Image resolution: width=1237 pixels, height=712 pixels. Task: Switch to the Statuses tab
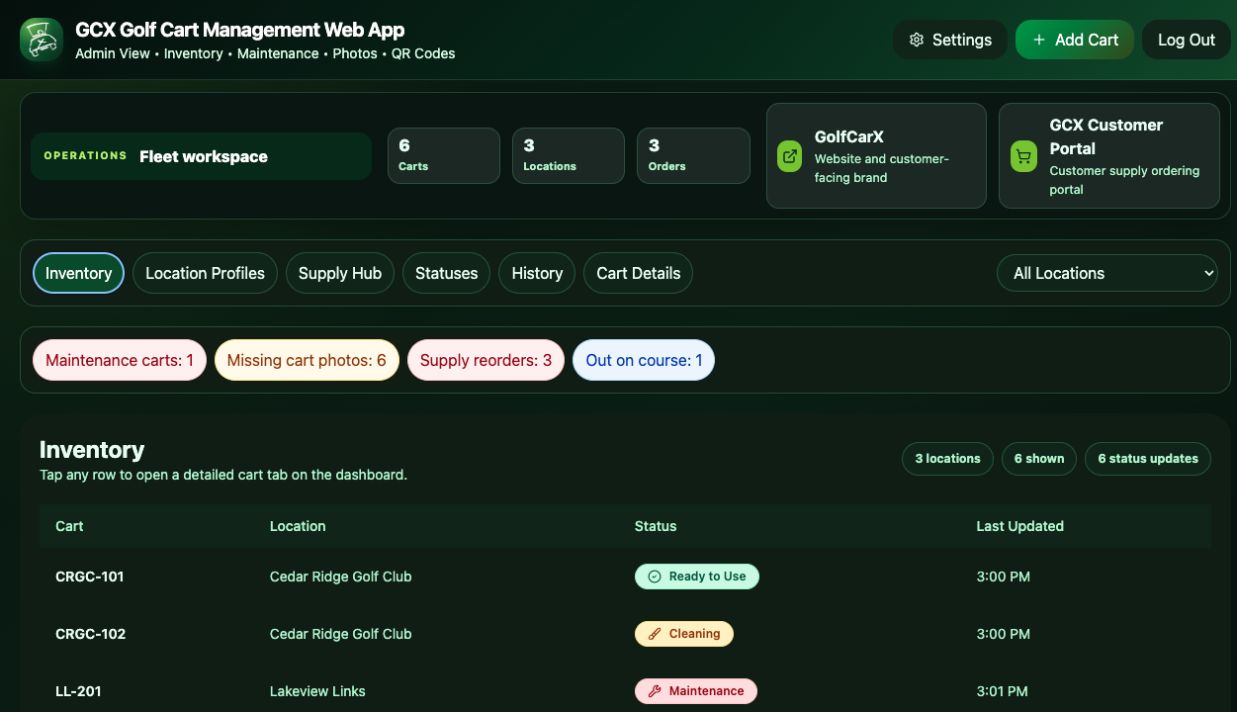point(446,273)
